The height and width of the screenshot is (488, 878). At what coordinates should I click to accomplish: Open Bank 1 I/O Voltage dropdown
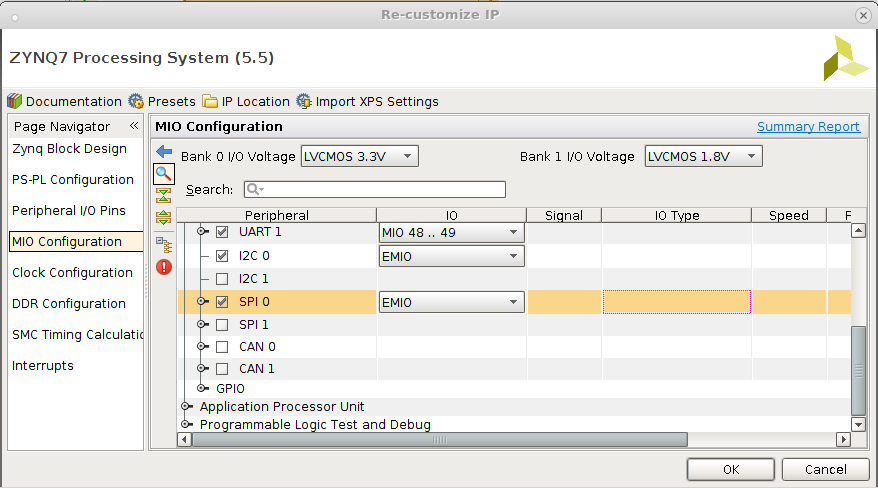(703, 156)
